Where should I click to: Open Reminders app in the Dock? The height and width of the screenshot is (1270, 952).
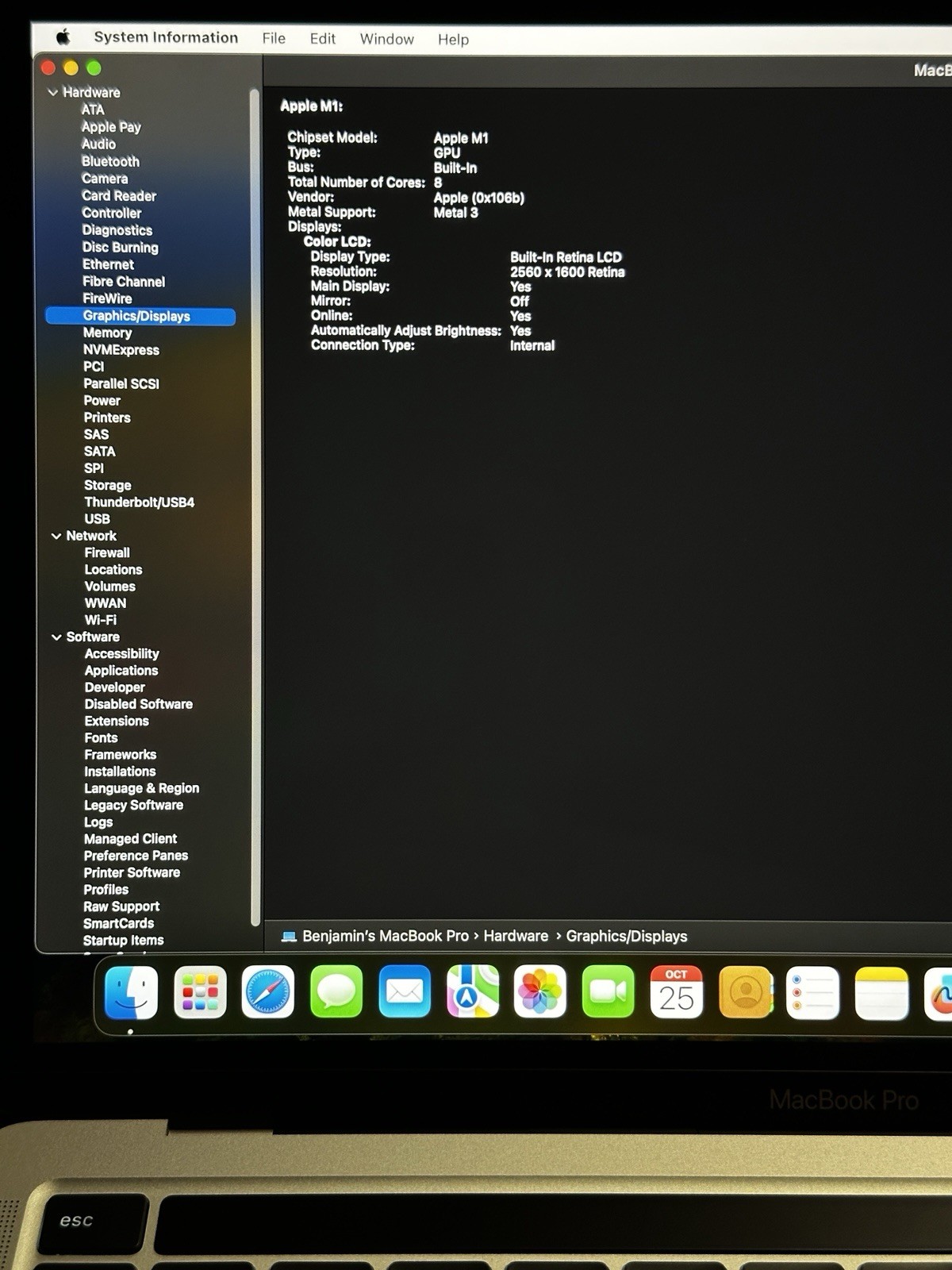click(x=813, y=992)
